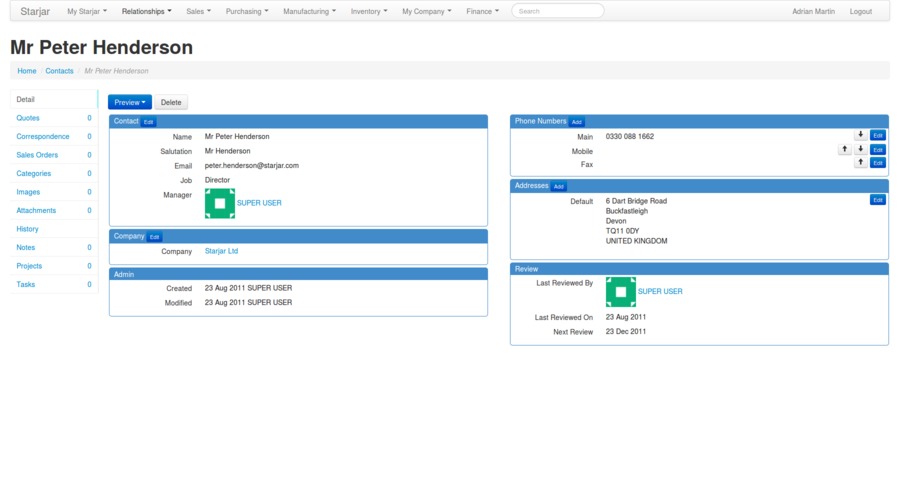Move Main phone number down
The width and height of the screenshot is (900, 500).
pyautogui.click(x=861, y=135)
